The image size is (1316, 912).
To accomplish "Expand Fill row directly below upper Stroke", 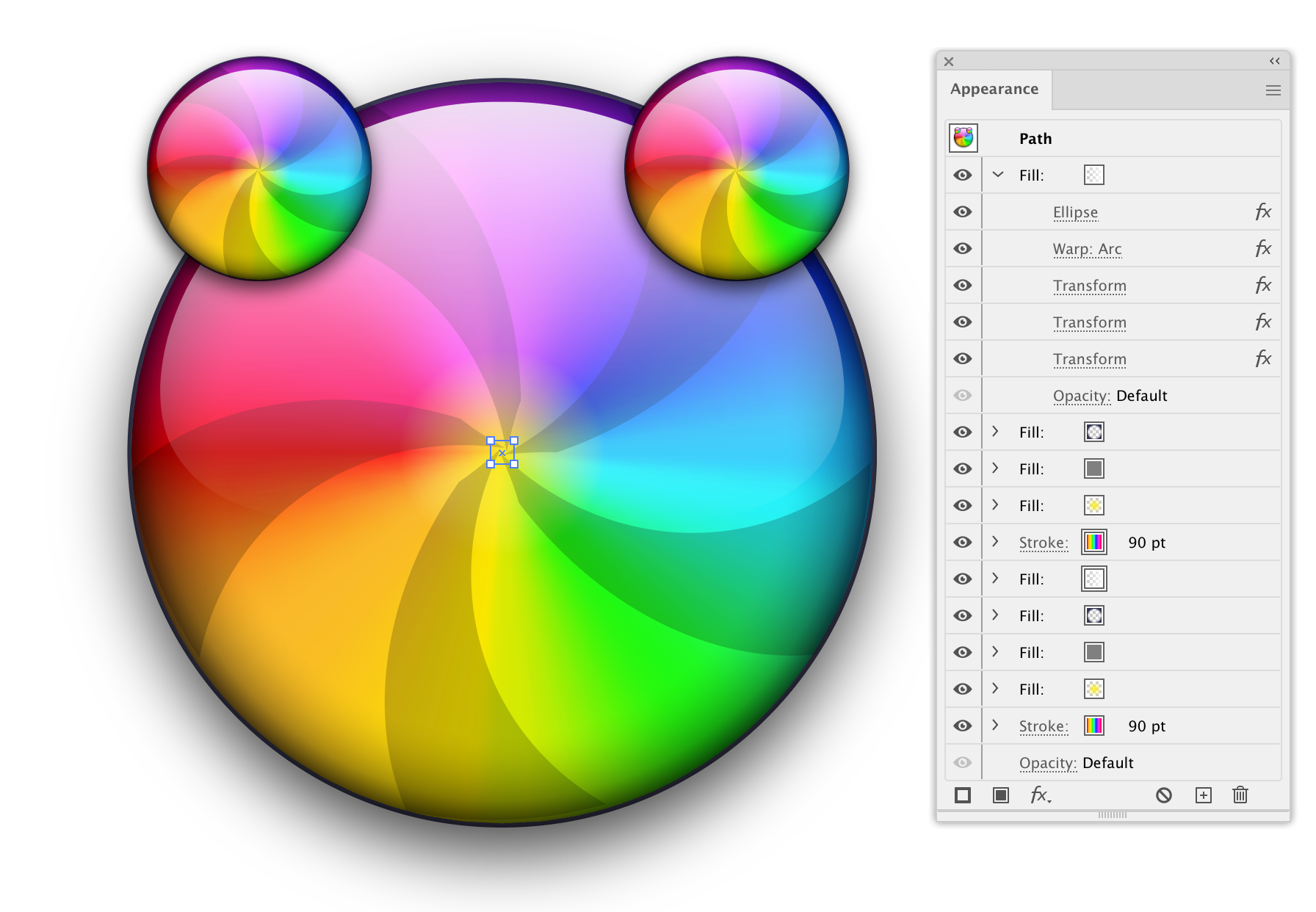I will tap(996, 578).
